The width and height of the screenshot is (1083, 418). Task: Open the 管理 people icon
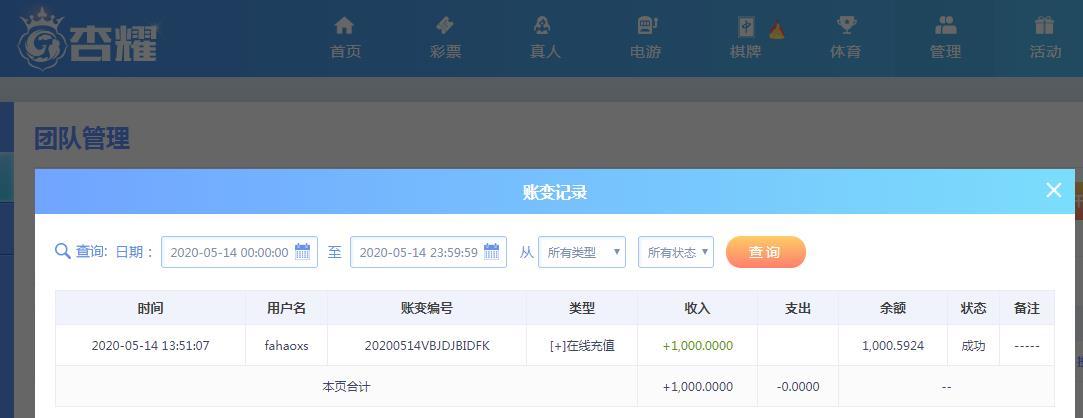tap(946, 26)
